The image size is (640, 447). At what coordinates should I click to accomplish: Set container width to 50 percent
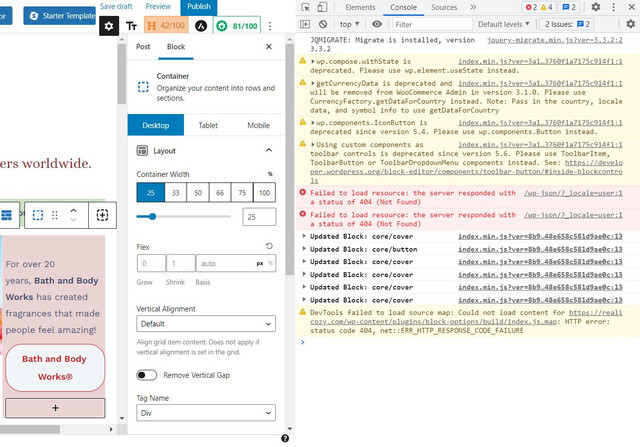tap(198, 193)
